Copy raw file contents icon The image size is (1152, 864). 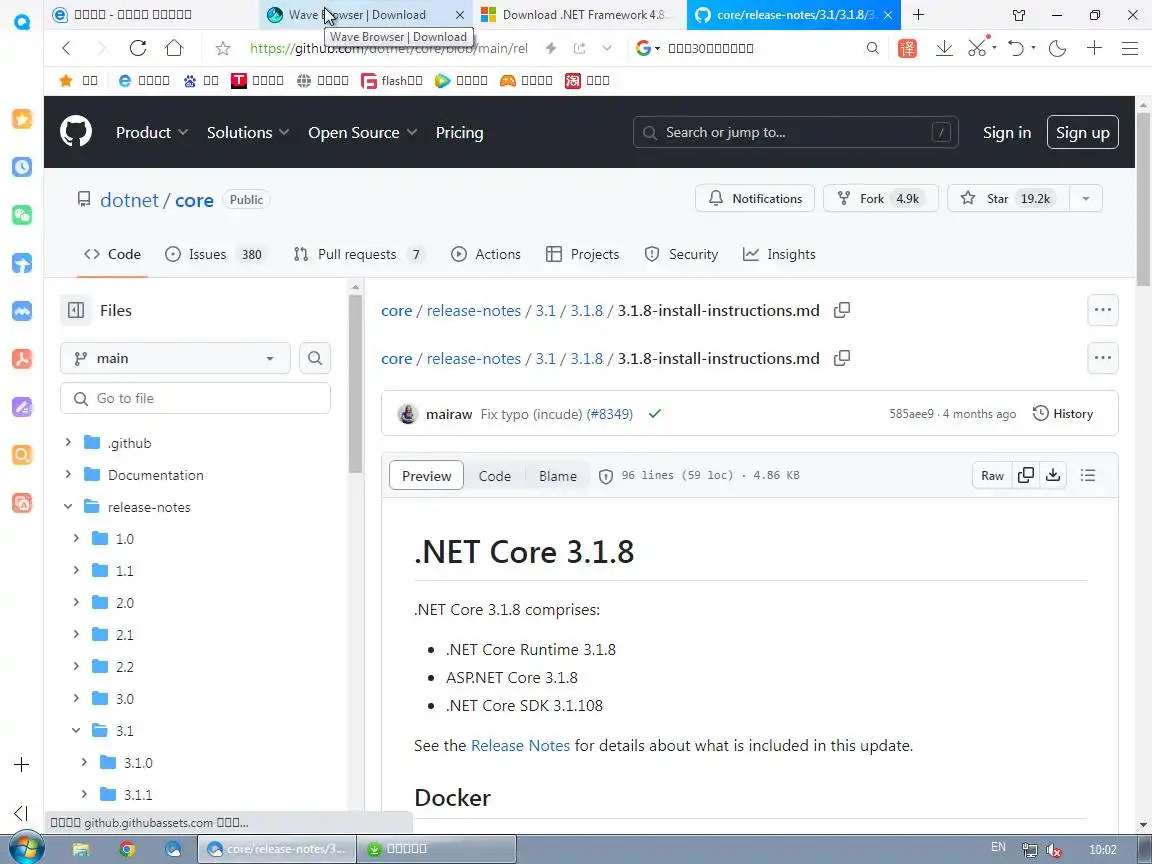point(1026,475)
